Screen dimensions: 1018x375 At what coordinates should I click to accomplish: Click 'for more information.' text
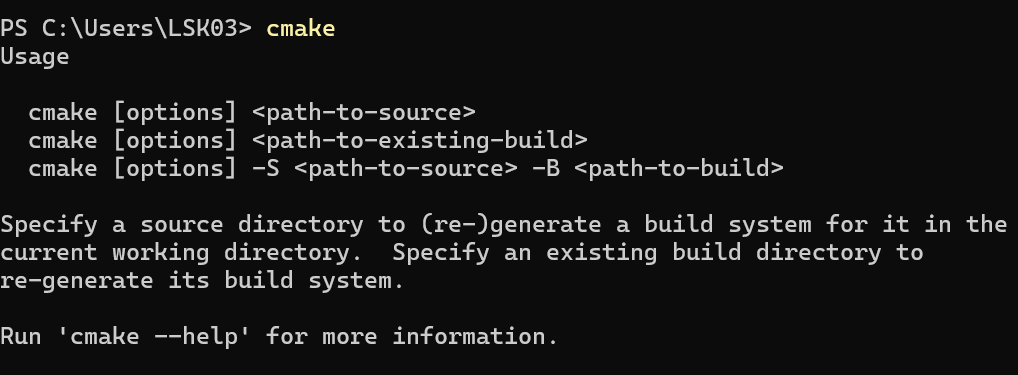(412, 337)
